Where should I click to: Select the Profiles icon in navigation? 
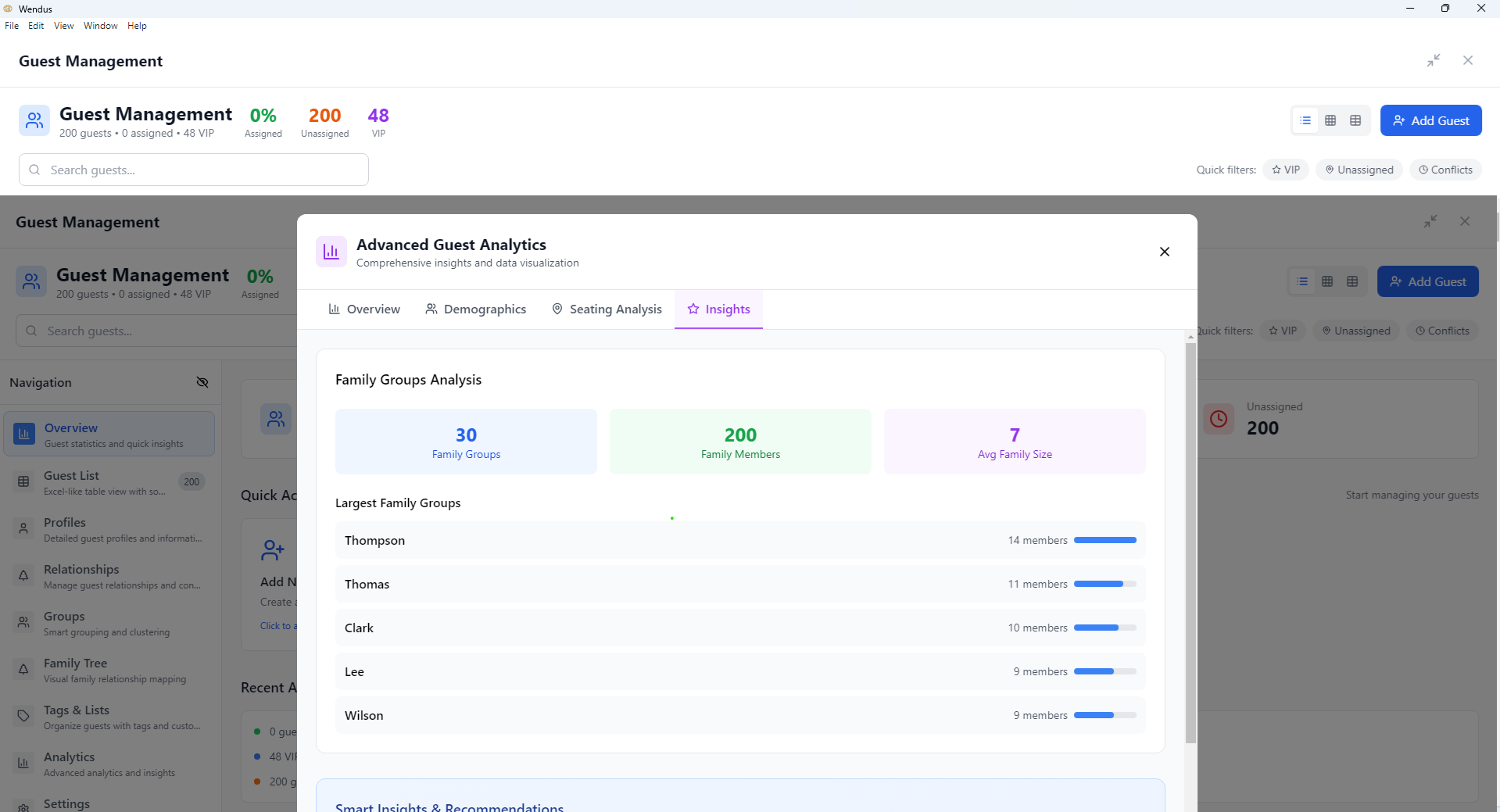click(23, 528)
